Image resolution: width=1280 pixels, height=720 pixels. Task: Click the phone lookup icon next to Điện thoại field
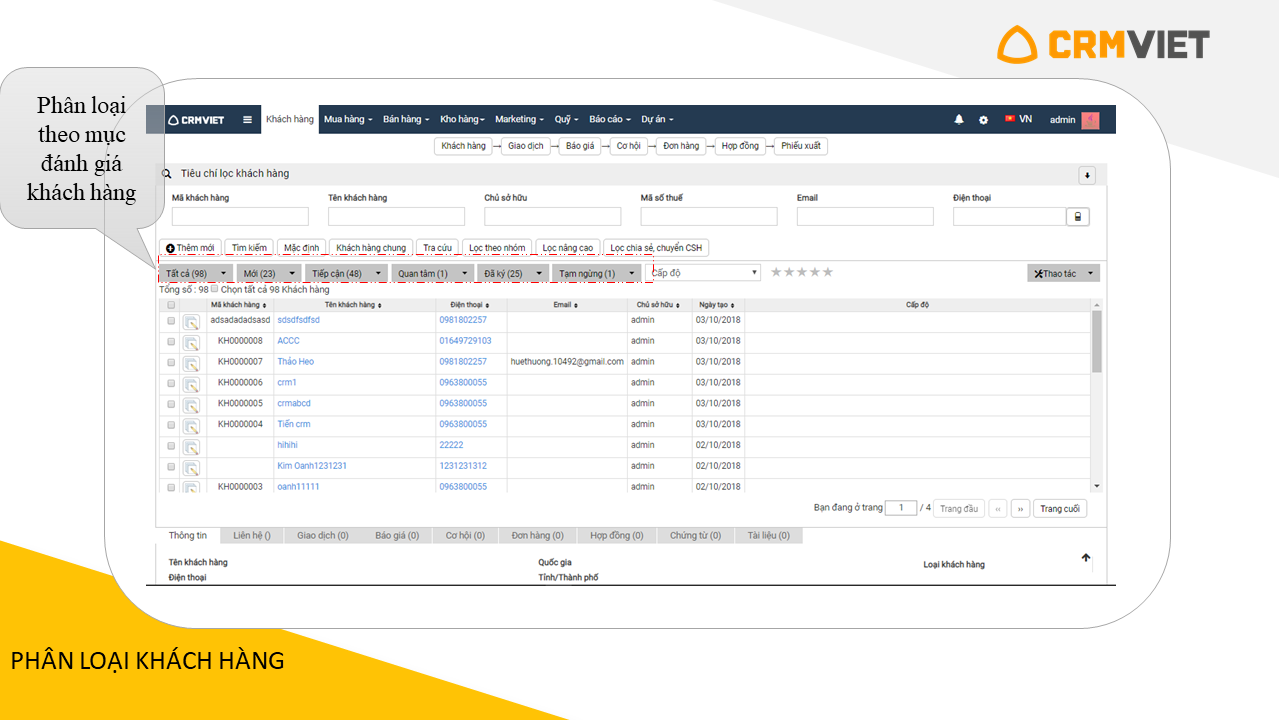pyautogui.click(x=1077, y=217)
